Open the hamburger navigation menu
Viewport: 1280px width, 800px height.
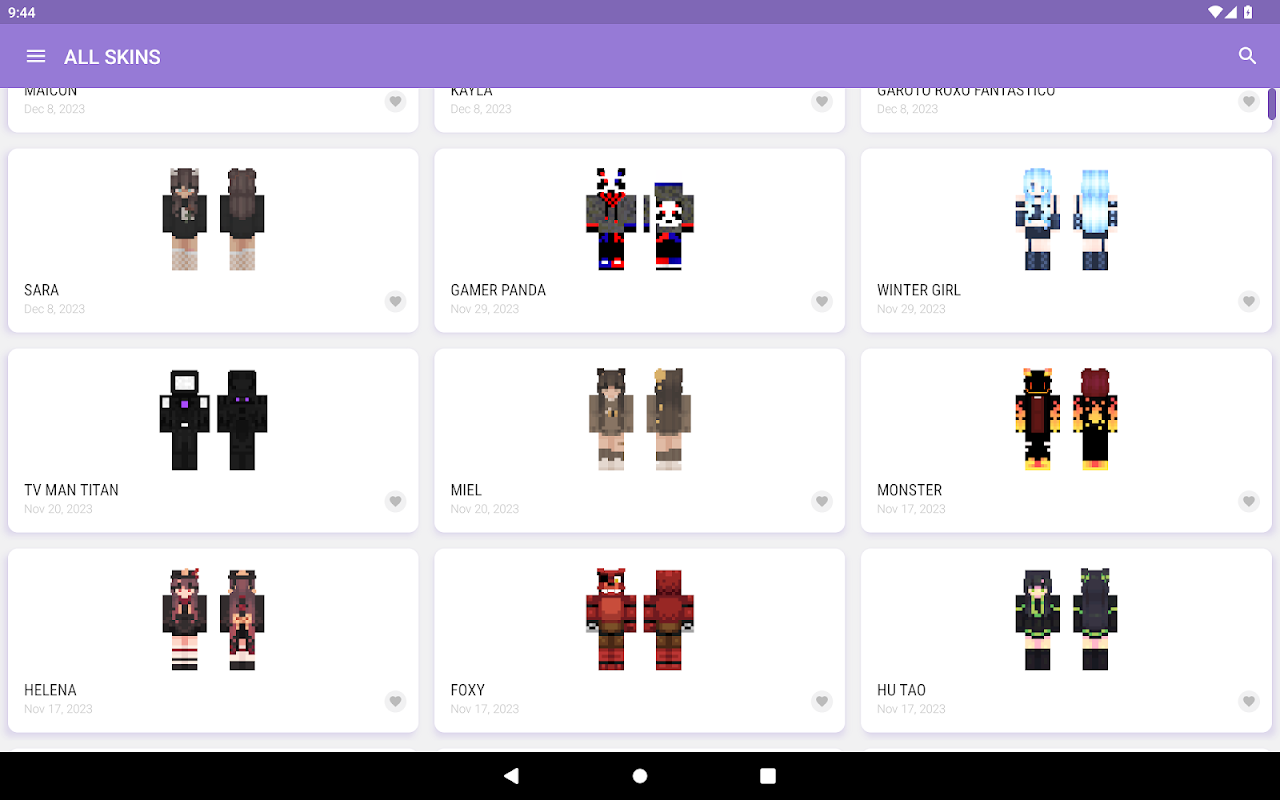pyautogui.click(x=36, y=57)
